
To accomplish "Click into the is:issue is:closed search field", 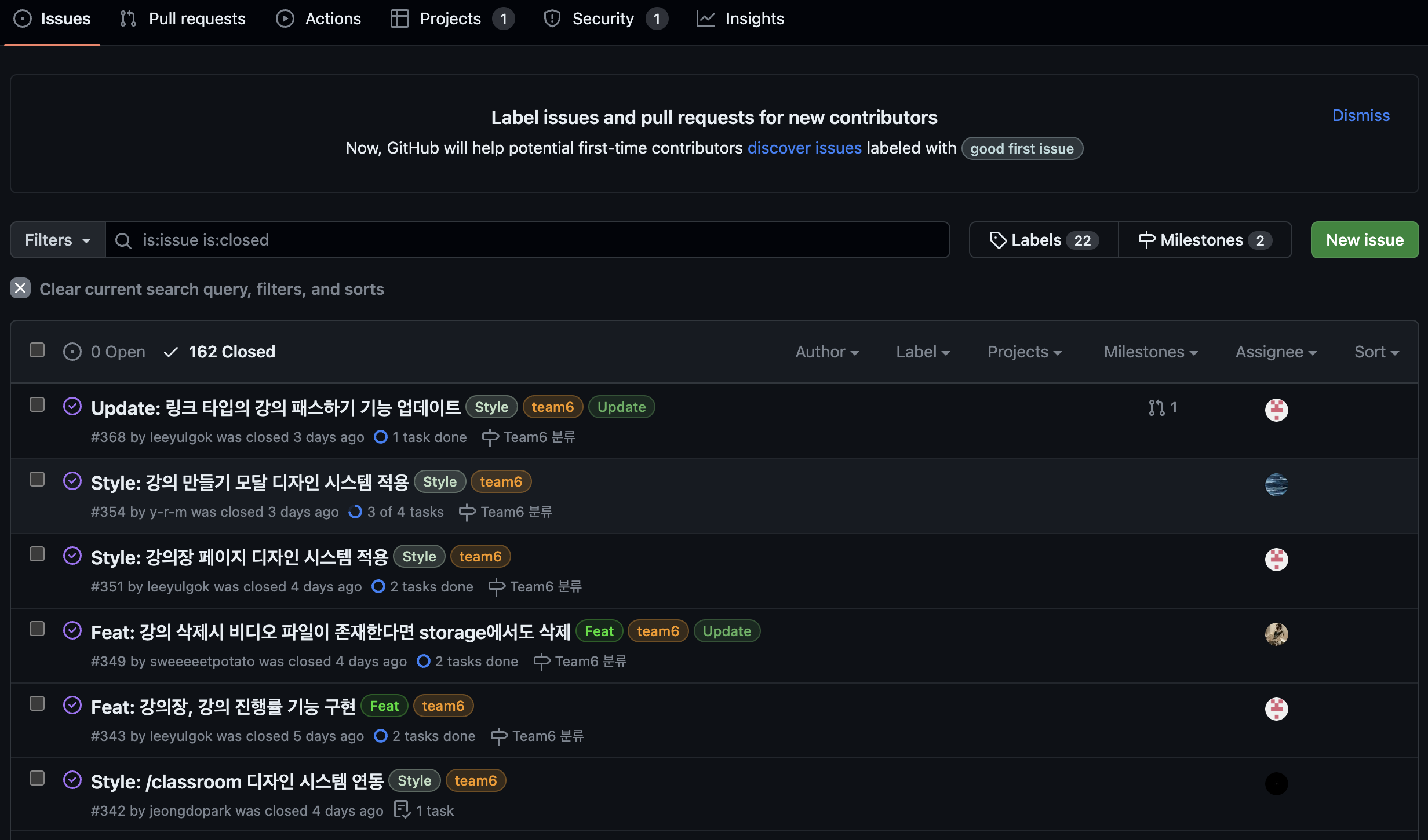I will coord(522,240).
